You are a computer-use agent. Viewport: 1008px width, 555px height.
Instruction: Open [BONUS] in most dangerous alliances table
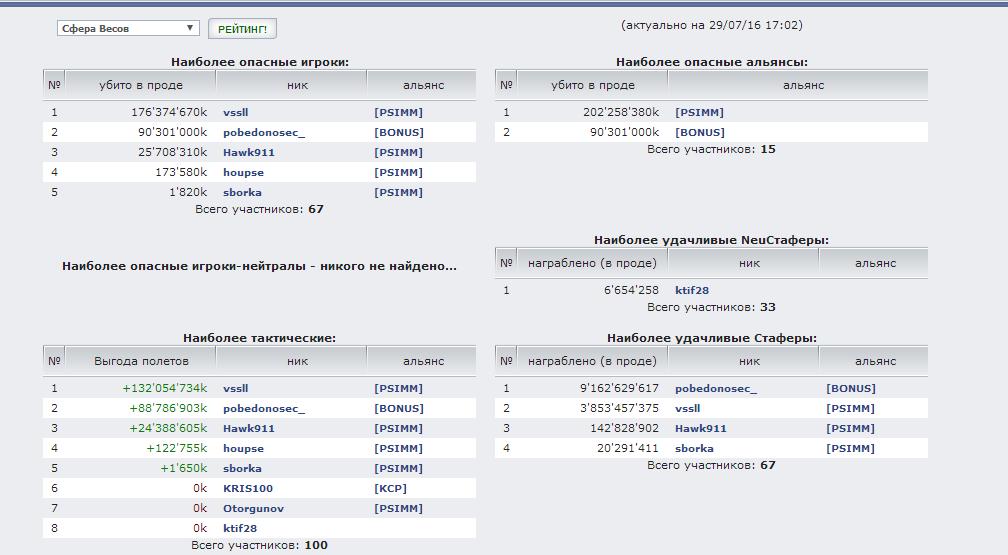pos(700,133)
